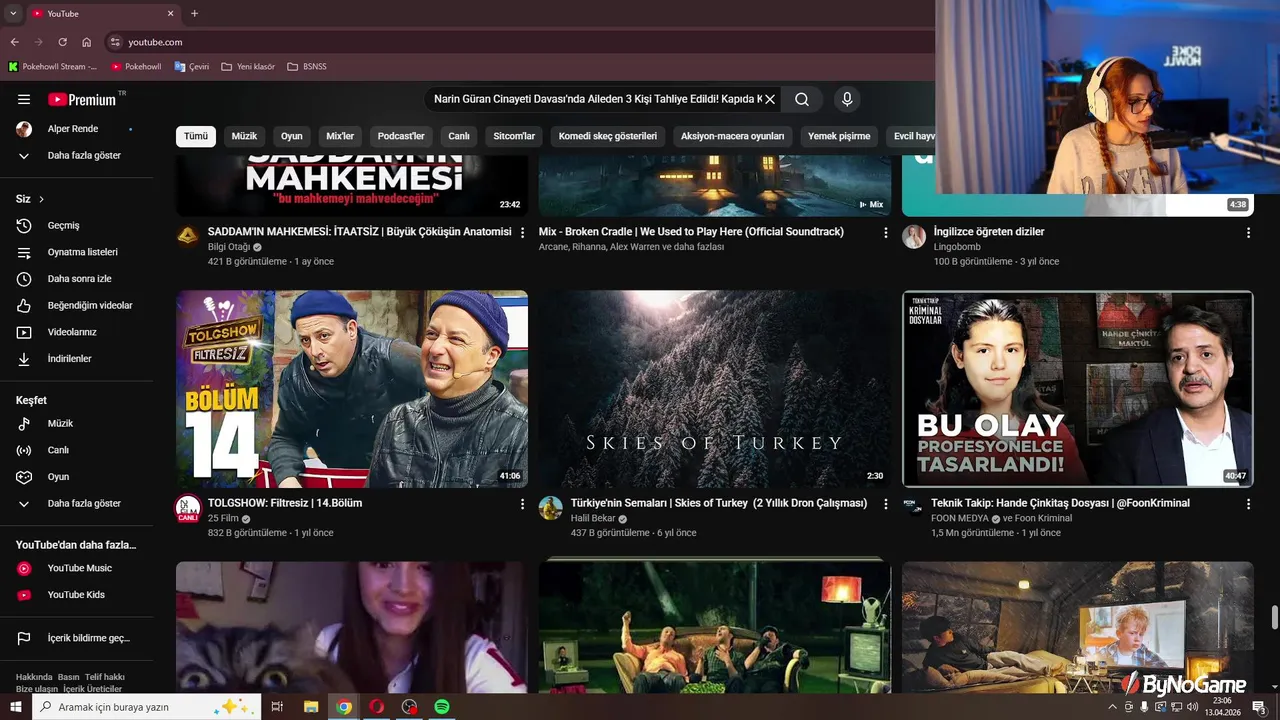This screenshot has width=1280, height=720.
Task: Select the Sitcom'lar filter chip
Action: (x=514, y=136)
